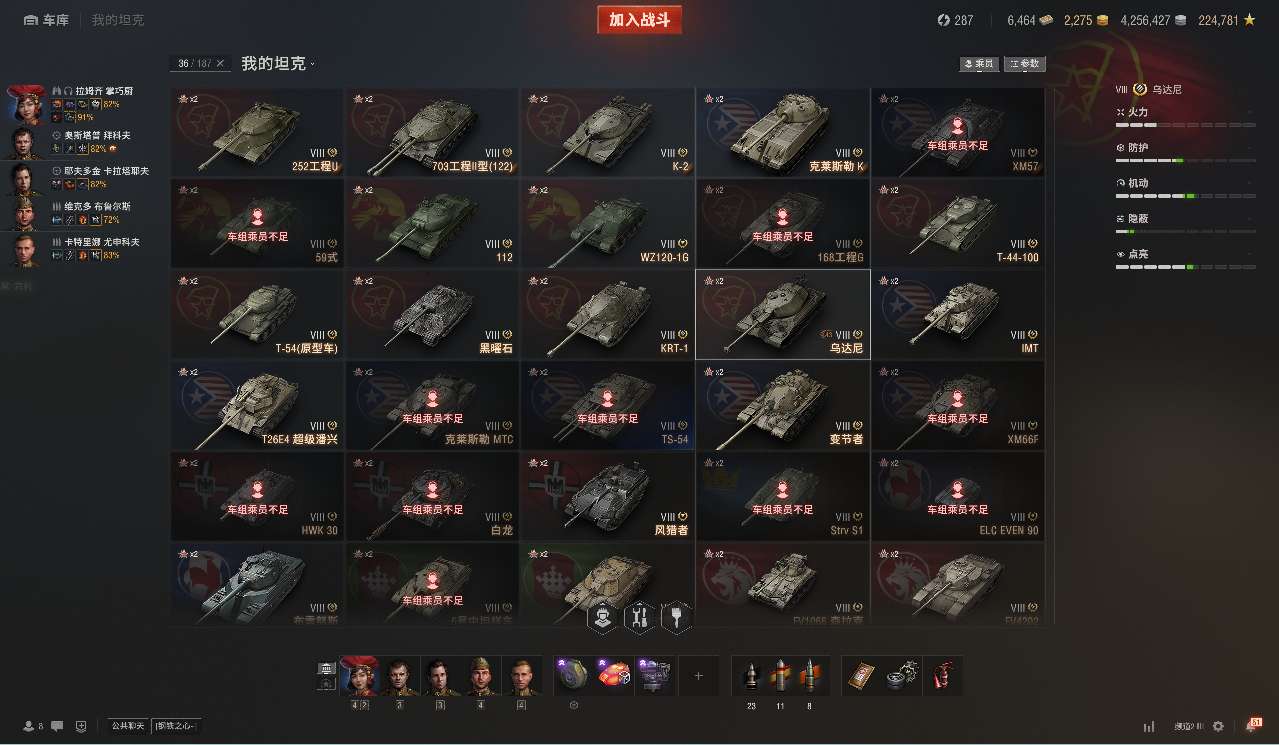This screenshot has height=745, width=1279.
Task: Clear the 36/137 tank filter
Action: pos(220,63)
